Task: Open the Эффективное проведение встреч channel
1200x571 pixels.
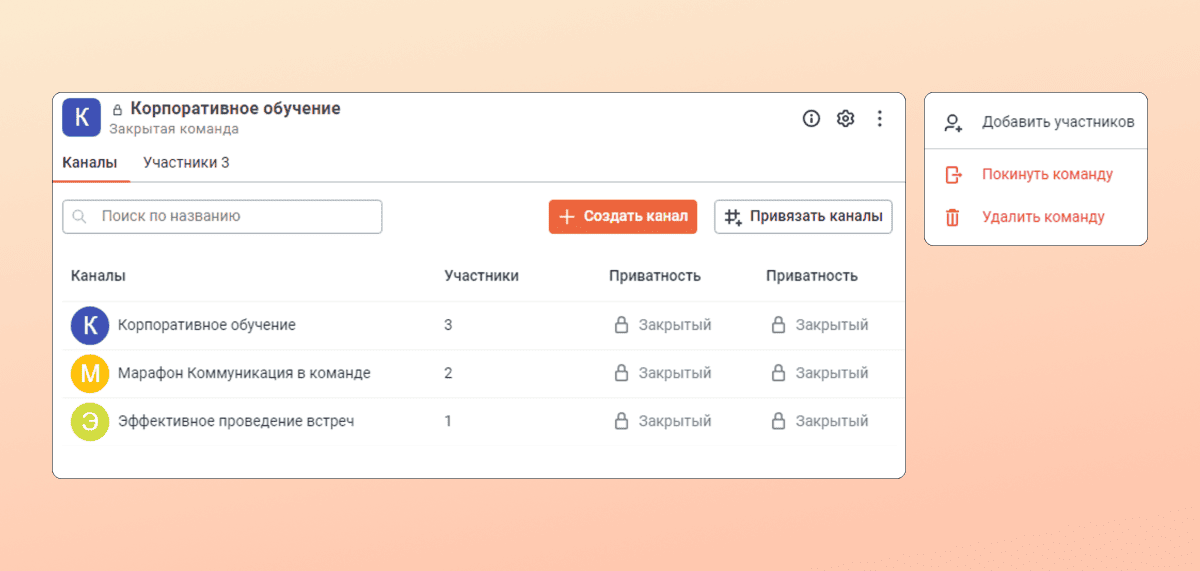Action: click(x=236, y=421)
